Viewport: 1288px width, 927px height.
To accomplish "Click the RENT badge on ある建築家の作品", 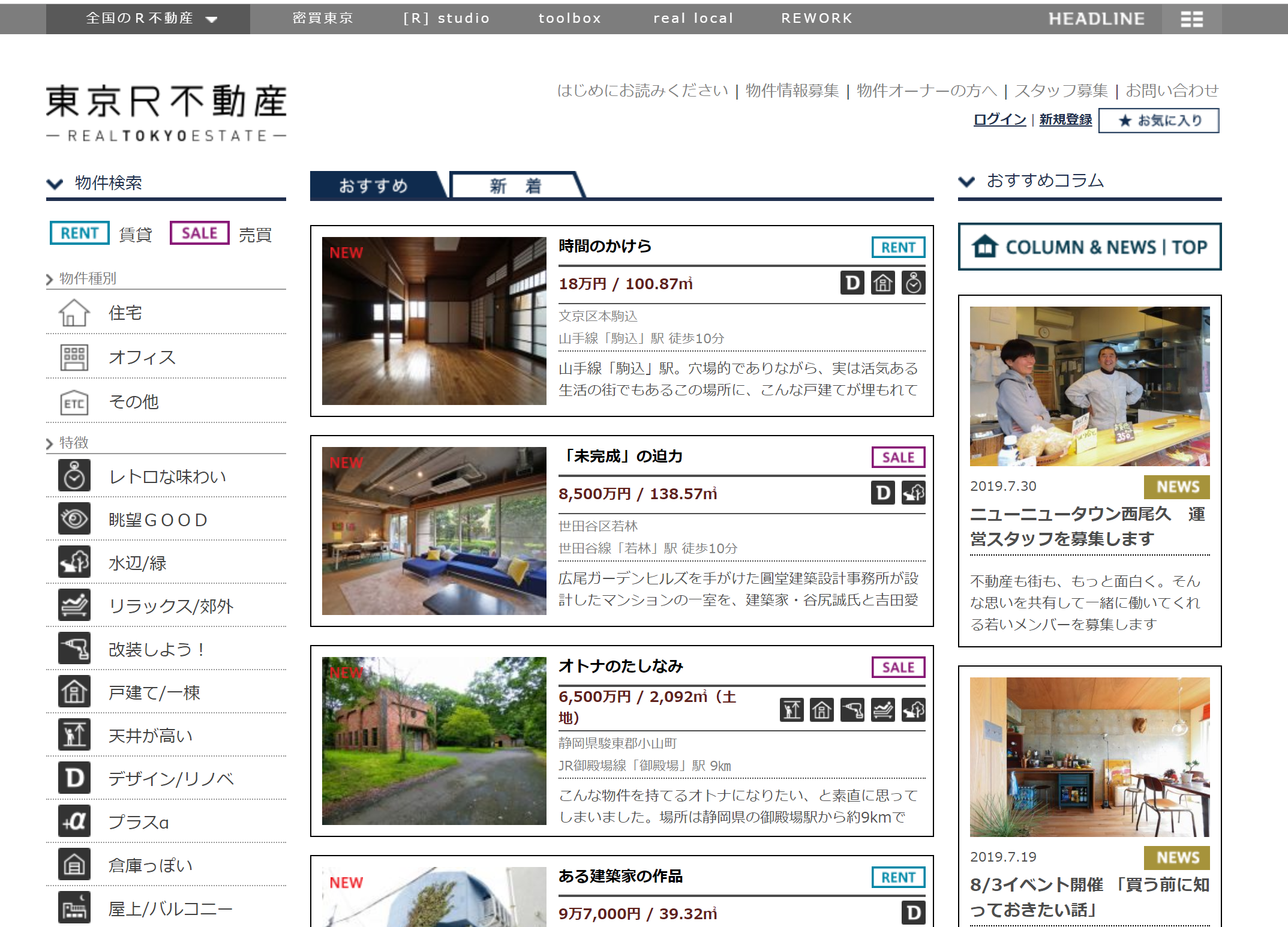I will point(898,877).
